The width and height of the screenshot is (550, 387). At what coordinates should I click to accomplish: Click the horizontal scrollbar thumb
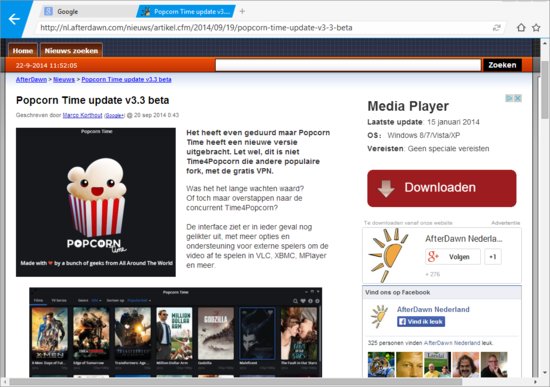coord(235,381)
